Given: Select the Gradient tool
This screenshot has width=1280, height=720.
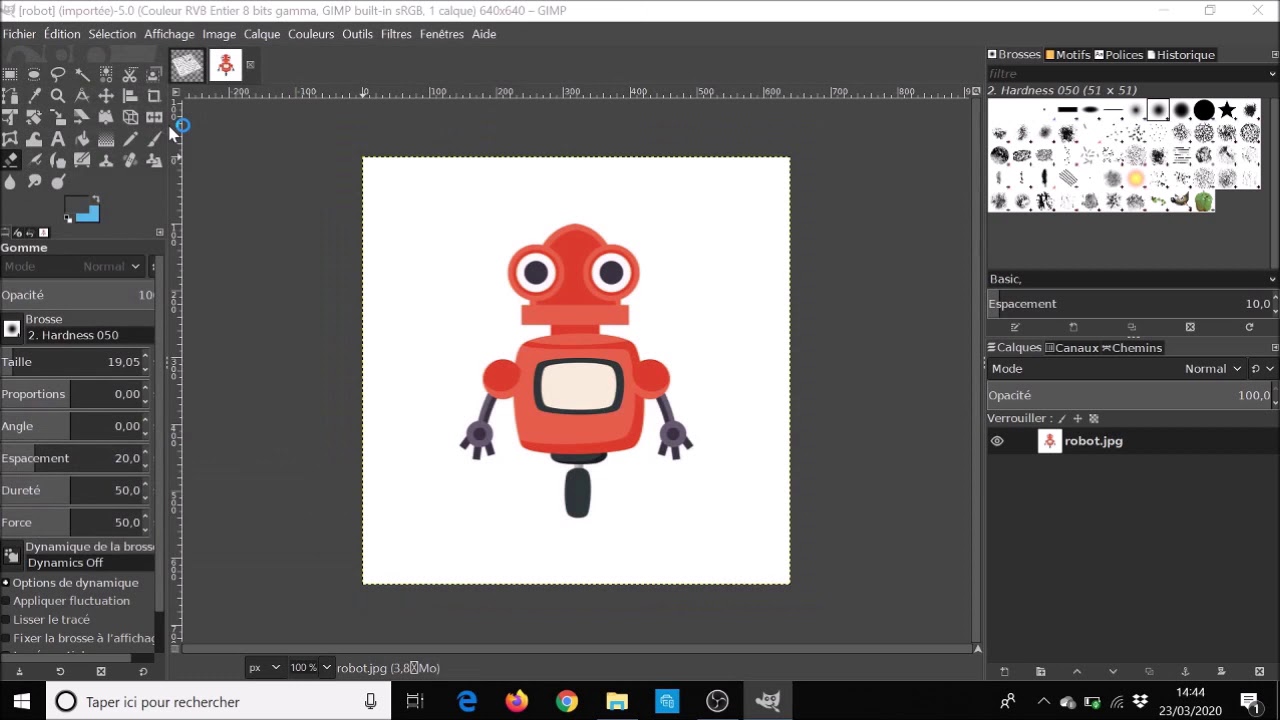Looking at the screenshot, I should (x=106, y=139).
